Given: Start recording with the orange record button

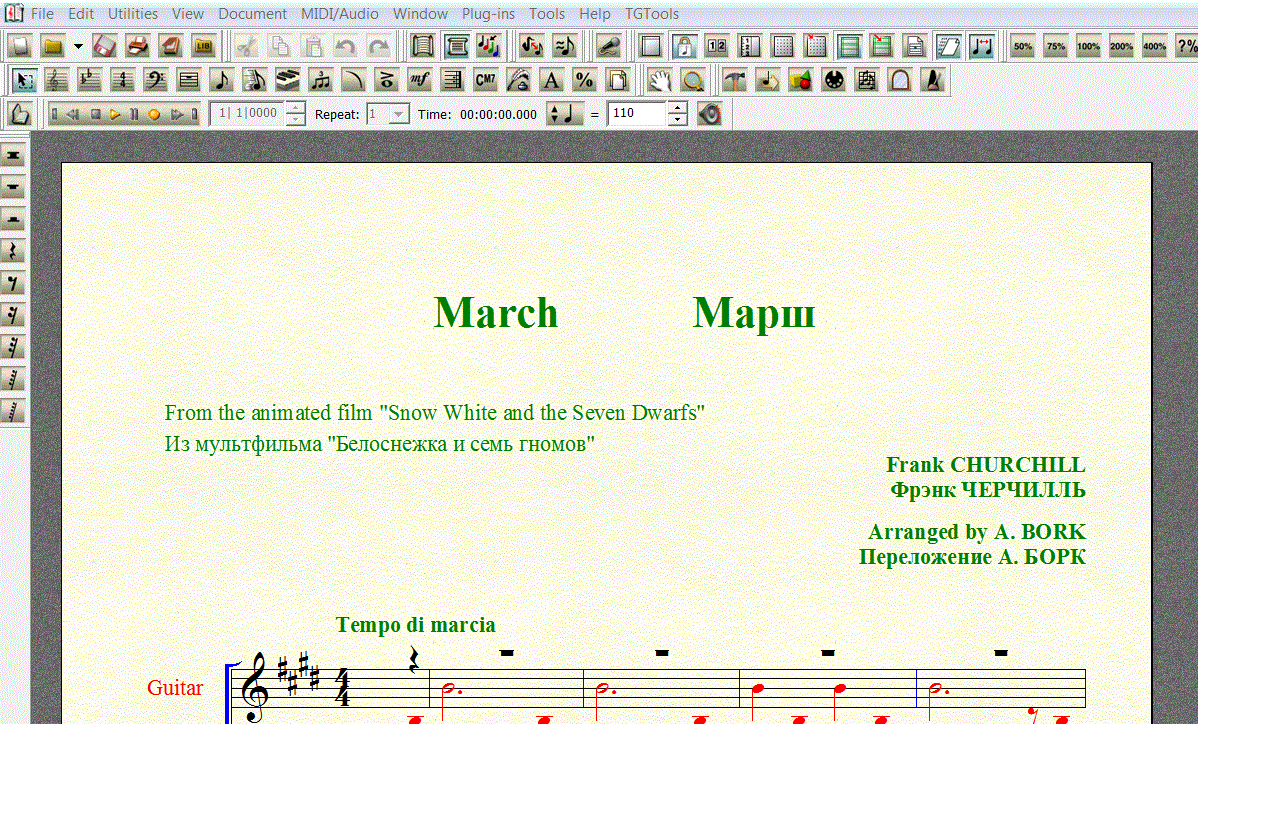Looking at the screenshot, I should pyautogui.click(x=154, y=114).
